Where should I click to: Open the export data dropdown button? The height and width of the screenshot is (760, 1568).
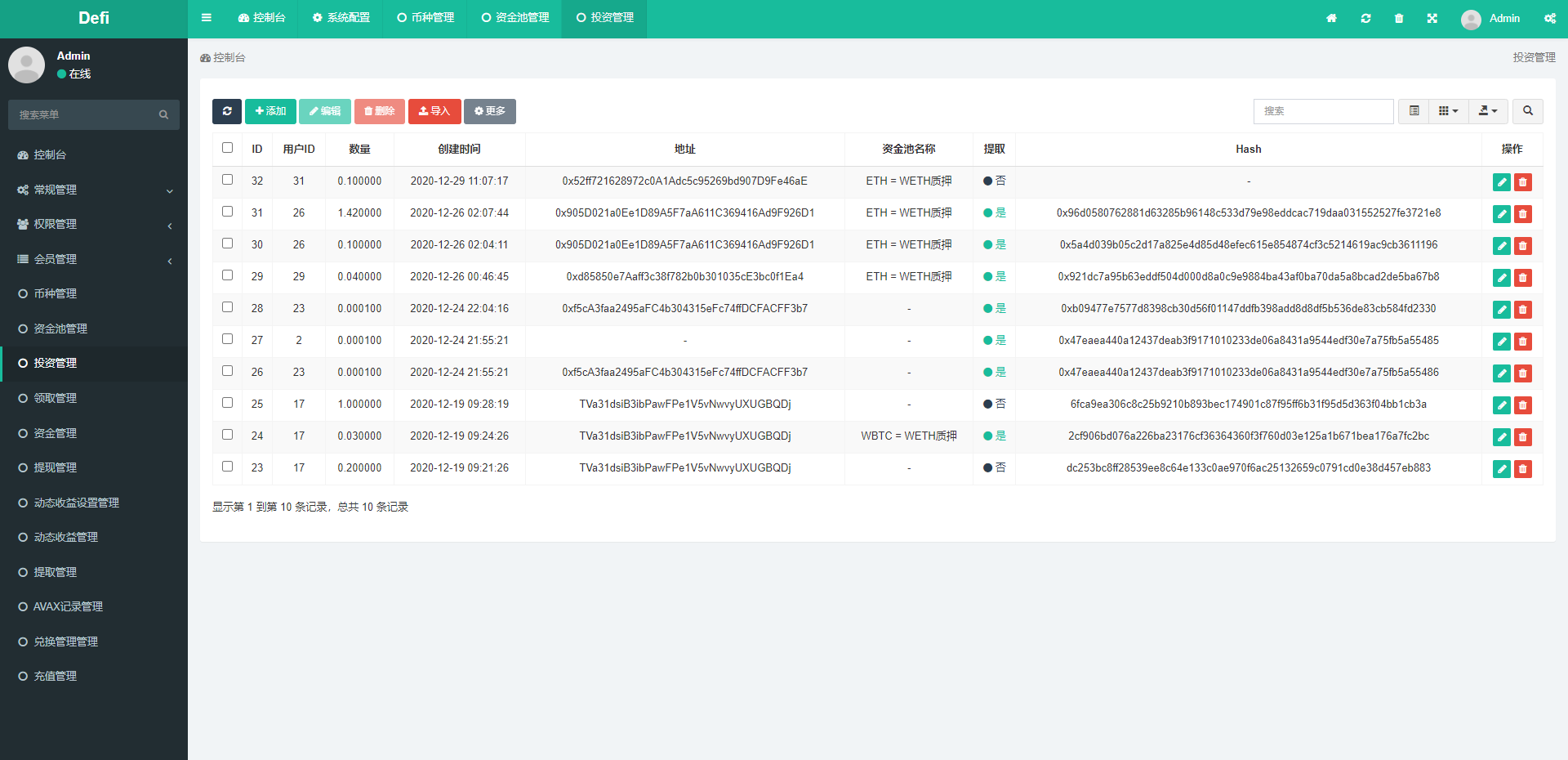[1488, 111]
